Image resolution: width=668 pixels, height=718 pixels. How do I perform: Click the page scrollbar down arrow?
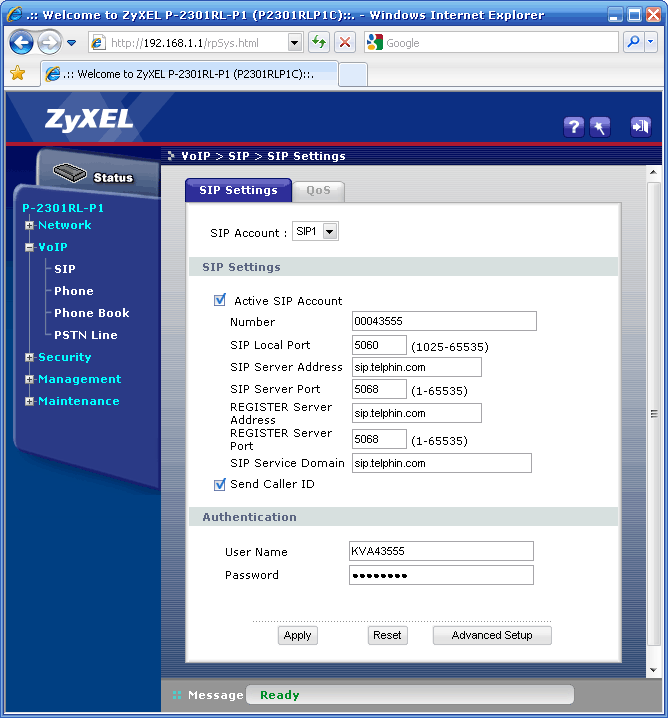[653, 670]
